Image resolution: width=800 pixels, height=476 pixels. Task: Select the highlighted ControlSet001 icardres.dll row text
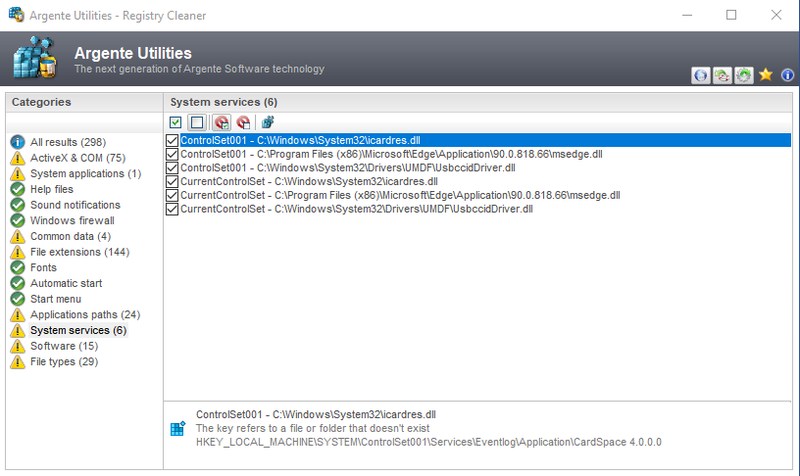[301, 140]
